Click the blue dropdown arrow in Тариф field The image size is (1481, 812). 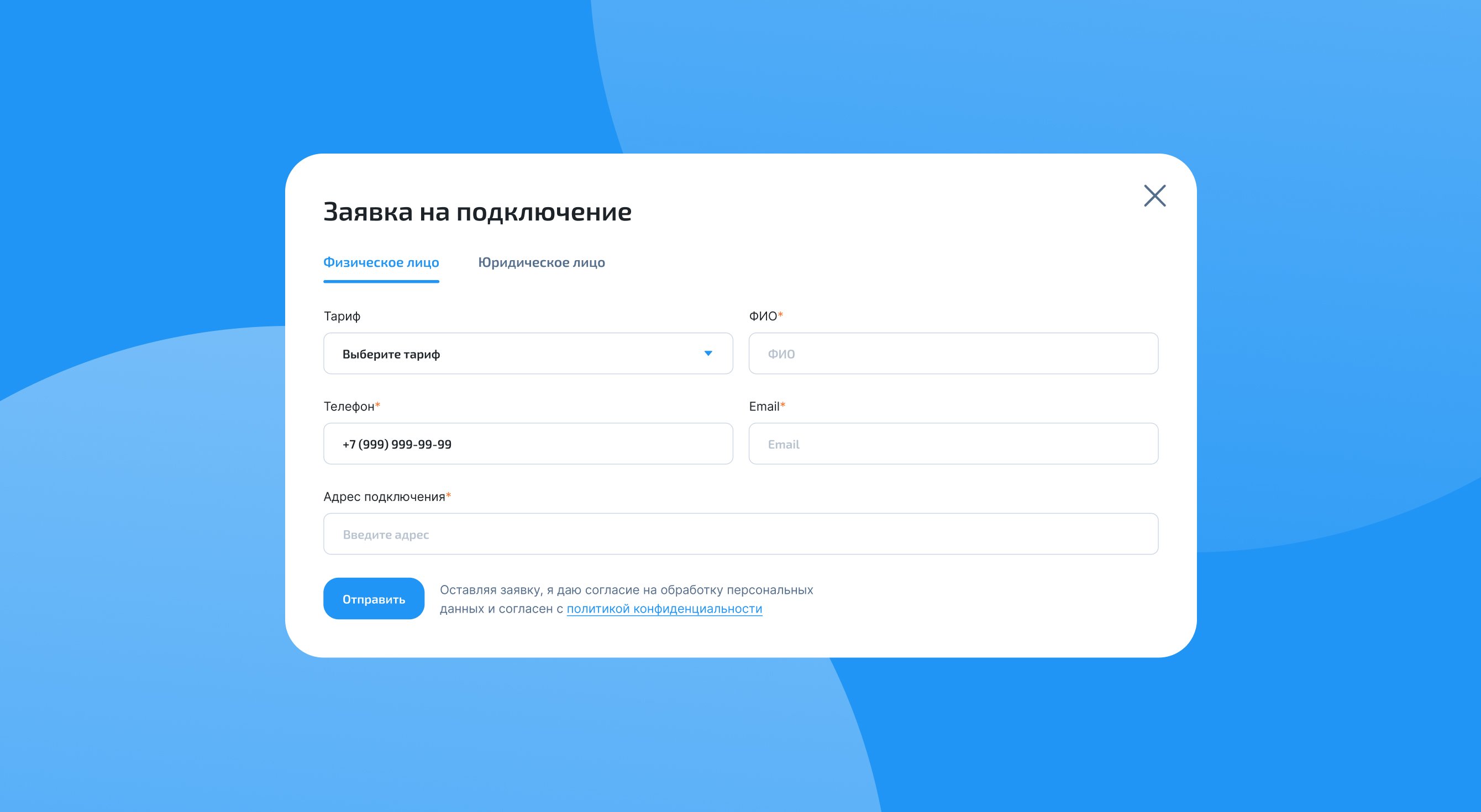coord(708,354)
